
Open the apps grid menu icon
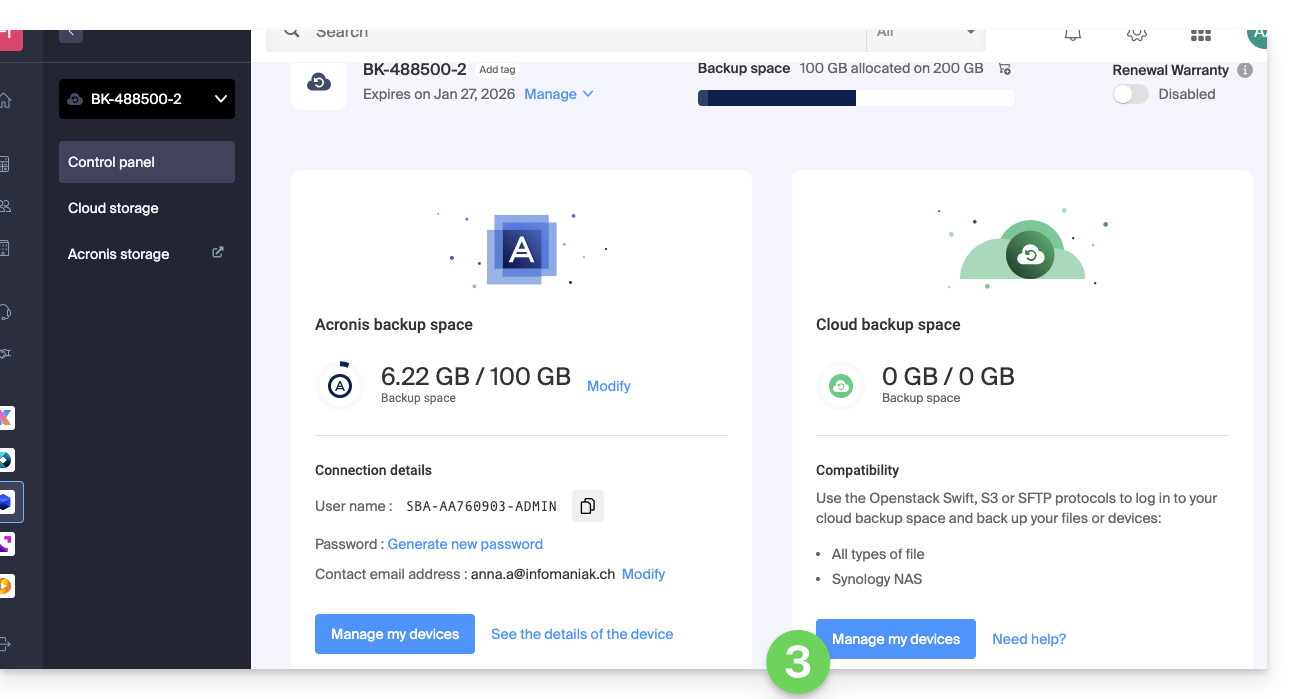click(x=1201, y=35)
